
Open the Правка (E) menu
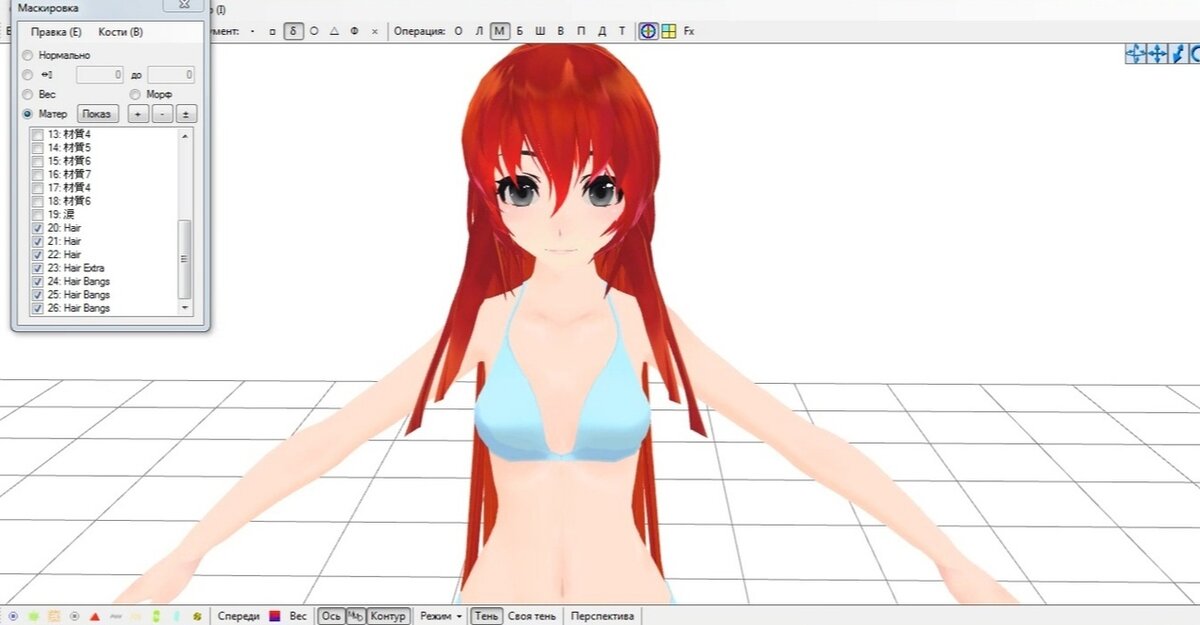(x=56, y=32)
